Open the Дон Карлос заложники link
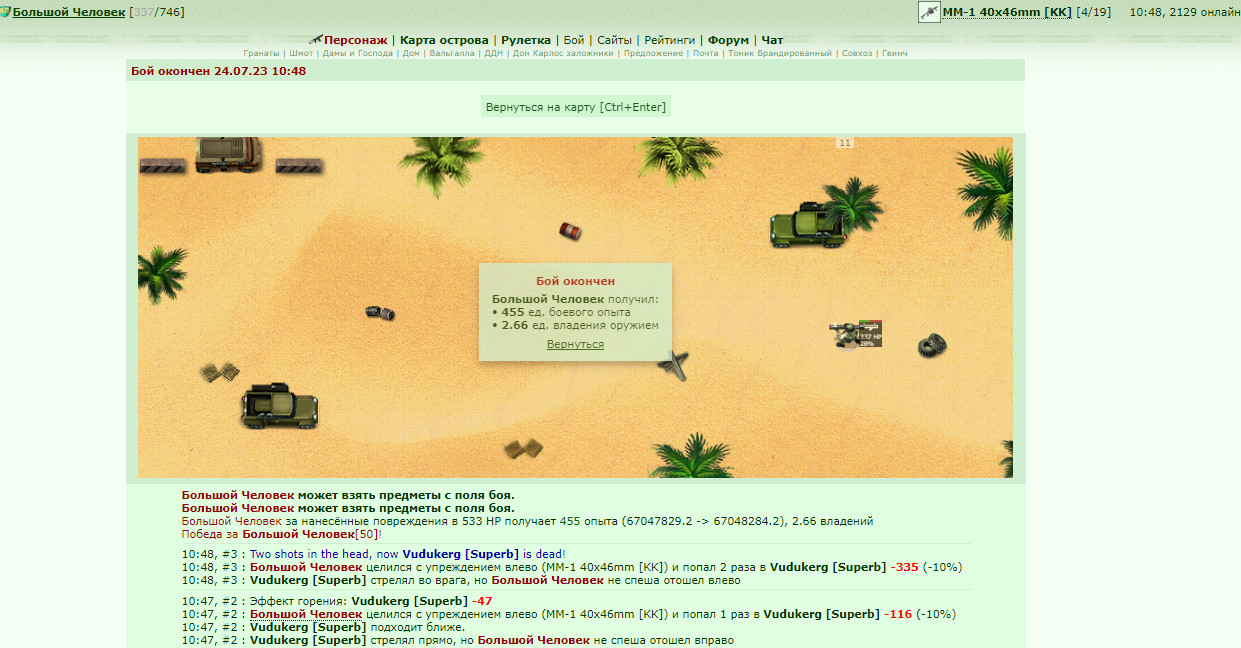 pos(563,53)
